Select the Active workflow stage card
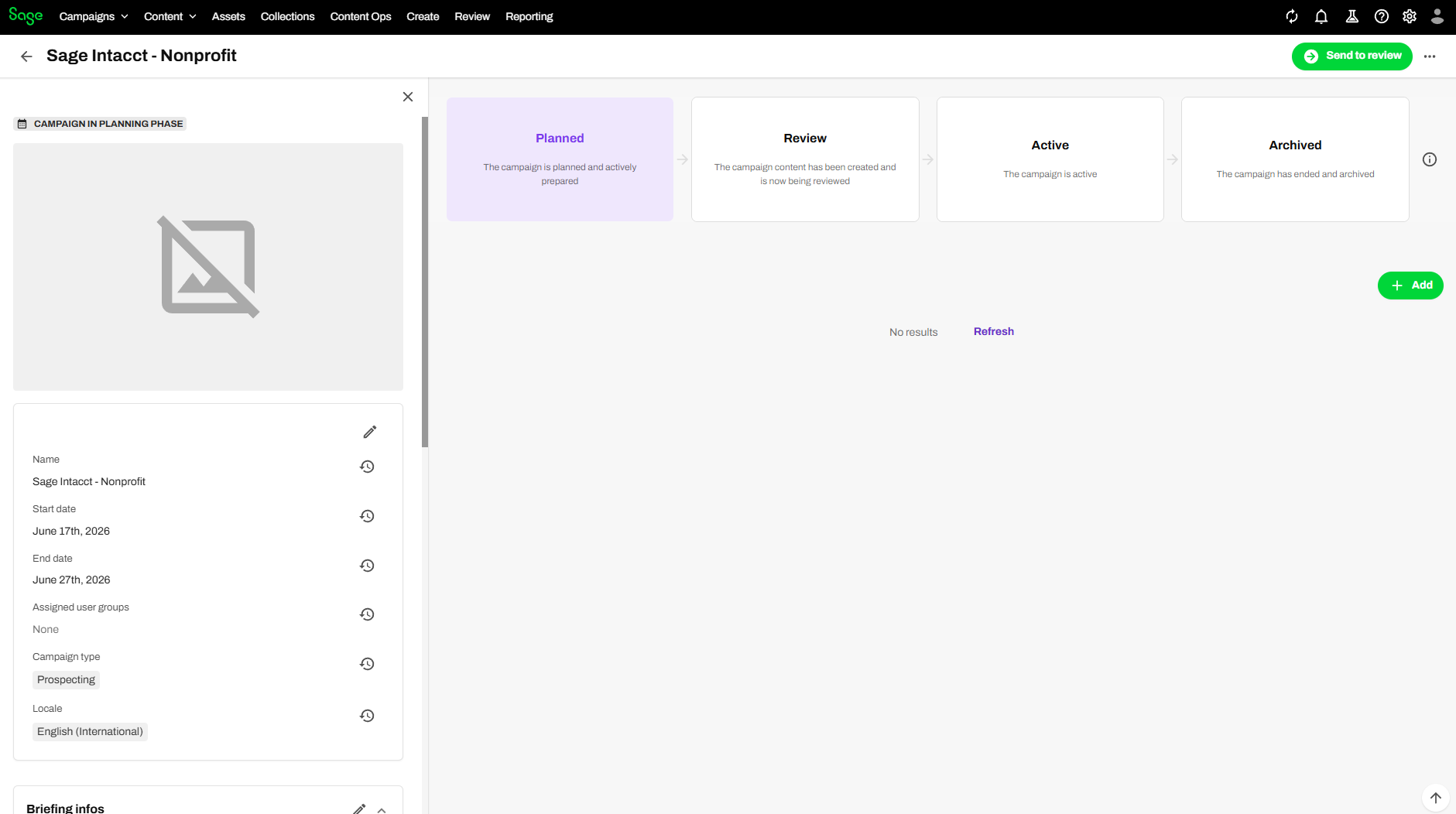Screen dimensions: 1456x814 (1050, 159)
